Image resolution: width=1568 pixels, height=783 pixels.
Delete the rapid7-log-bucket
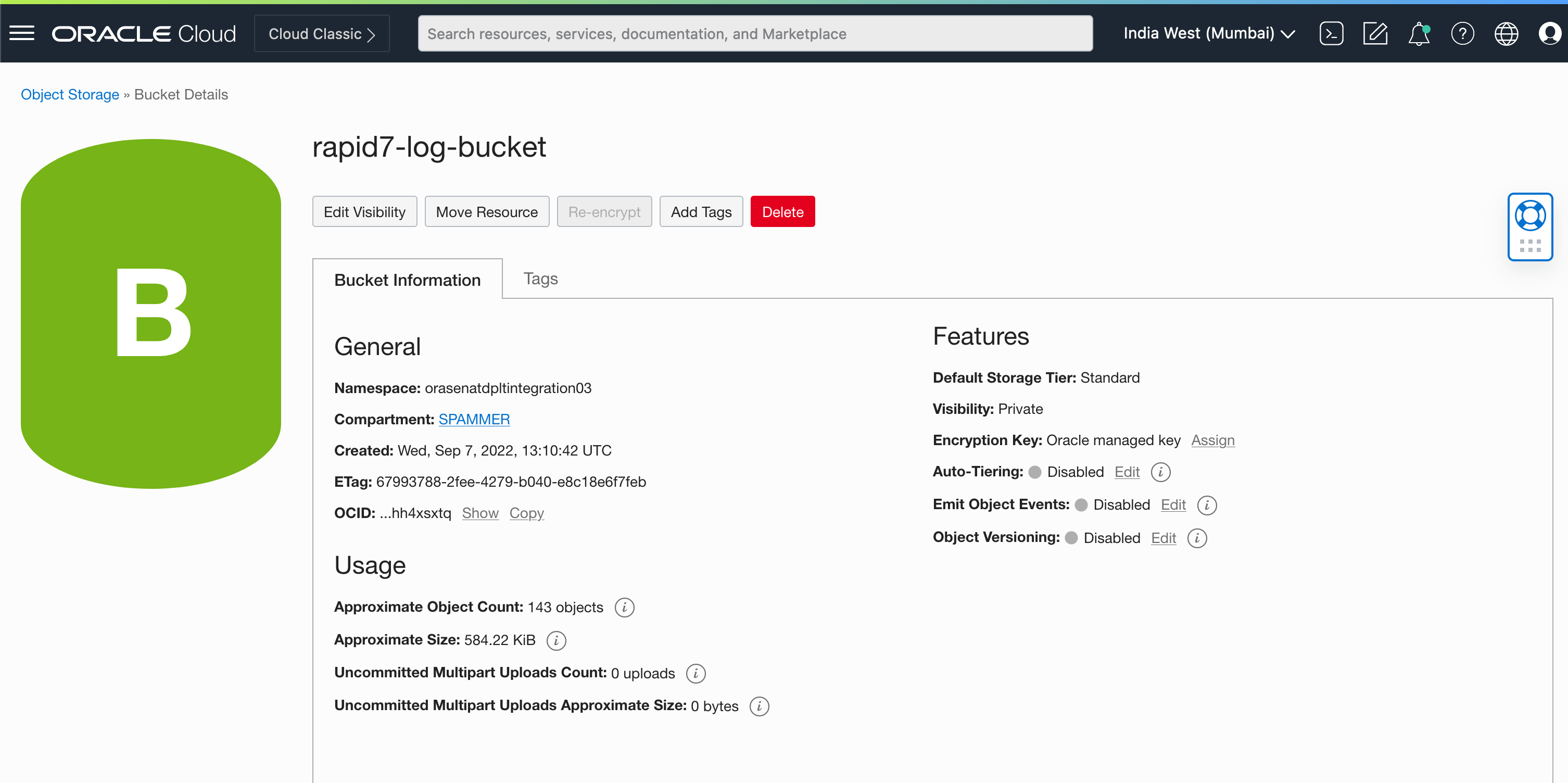tap(783, 211)
